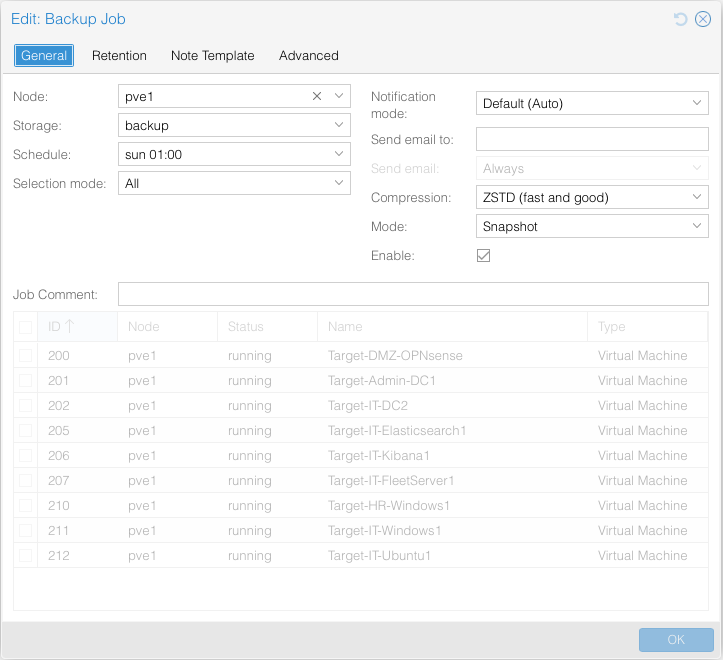The image size is (723, 660).
Task: Expand the Schedule dropdown
Action: (x=339, y=154)
